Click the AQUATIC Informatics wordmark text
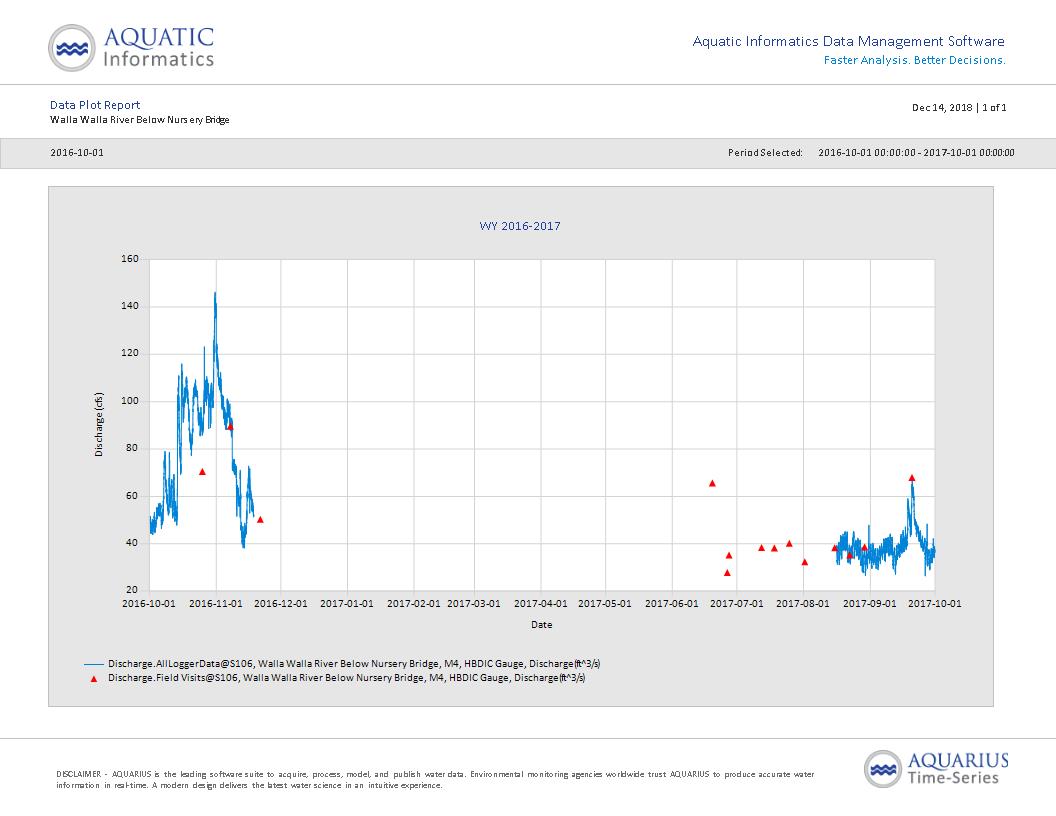The image size is (1056, 816). click(159, 47)
